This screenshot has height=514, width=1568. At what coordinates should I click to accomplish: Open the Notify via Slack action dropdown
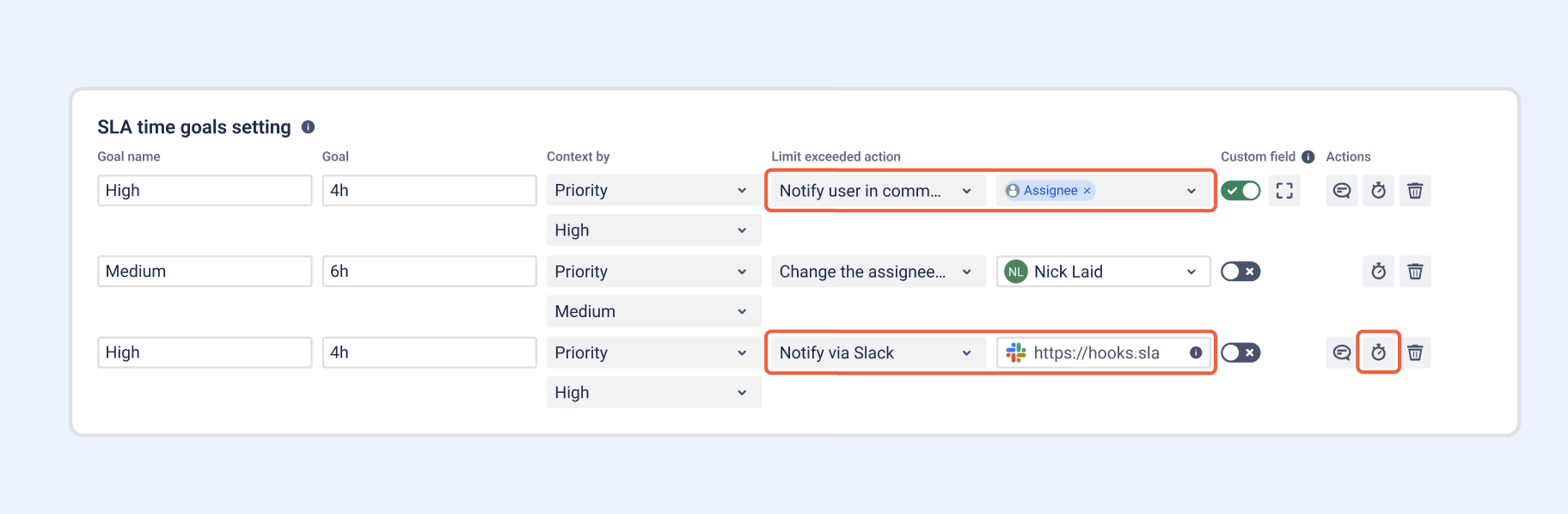878,352
